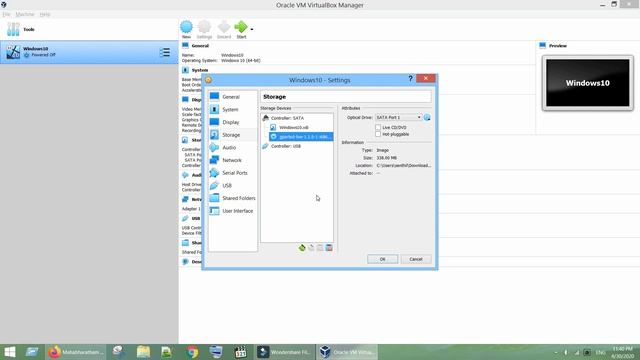The image size is (640, 360).
Task: Click the Oracle VM VirtualBox taskbar item
Action: coord(347,352)
